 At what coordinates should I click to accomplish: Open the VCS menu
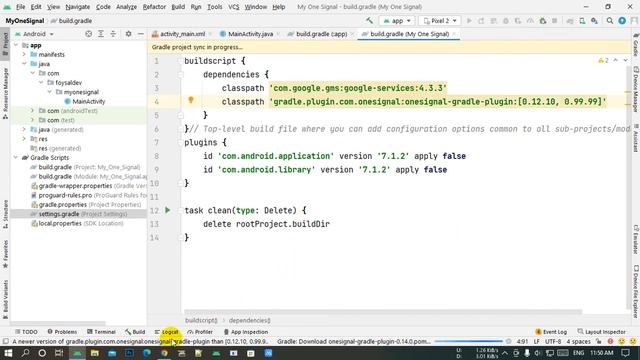(x=233, y=7)
